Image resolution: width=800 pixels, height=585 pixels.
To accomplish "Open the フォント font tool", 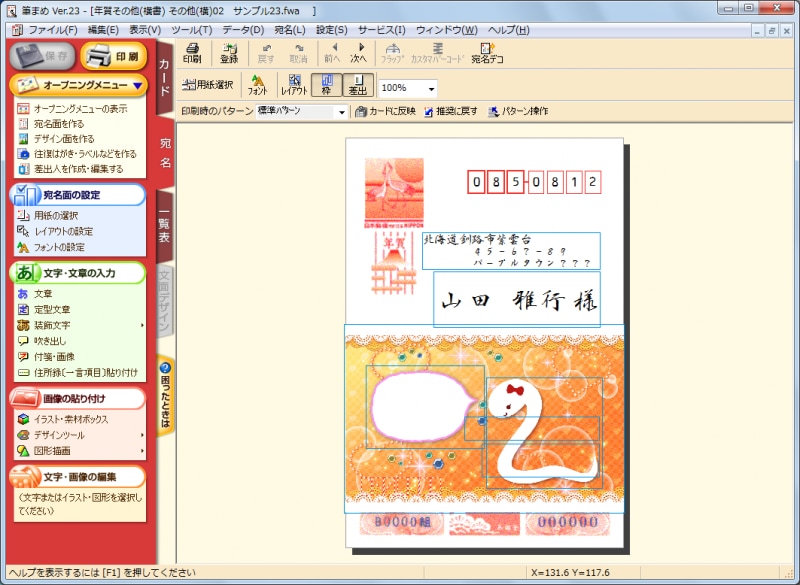I will pos(257,85).
